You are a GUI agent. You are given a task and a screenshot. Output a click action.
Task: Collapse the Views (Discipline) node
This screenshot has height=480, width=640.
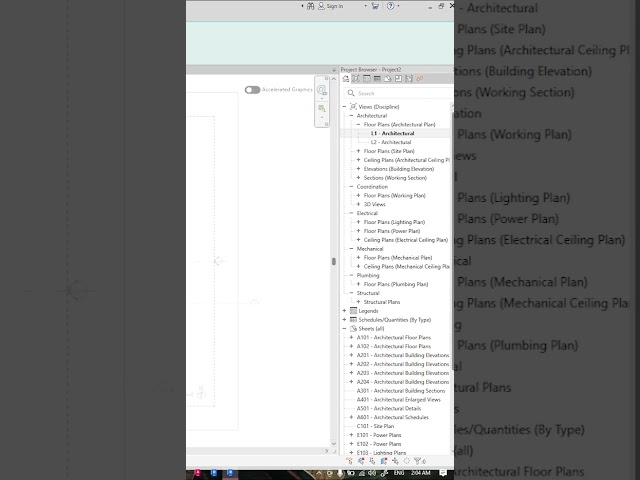pos(344,107)
